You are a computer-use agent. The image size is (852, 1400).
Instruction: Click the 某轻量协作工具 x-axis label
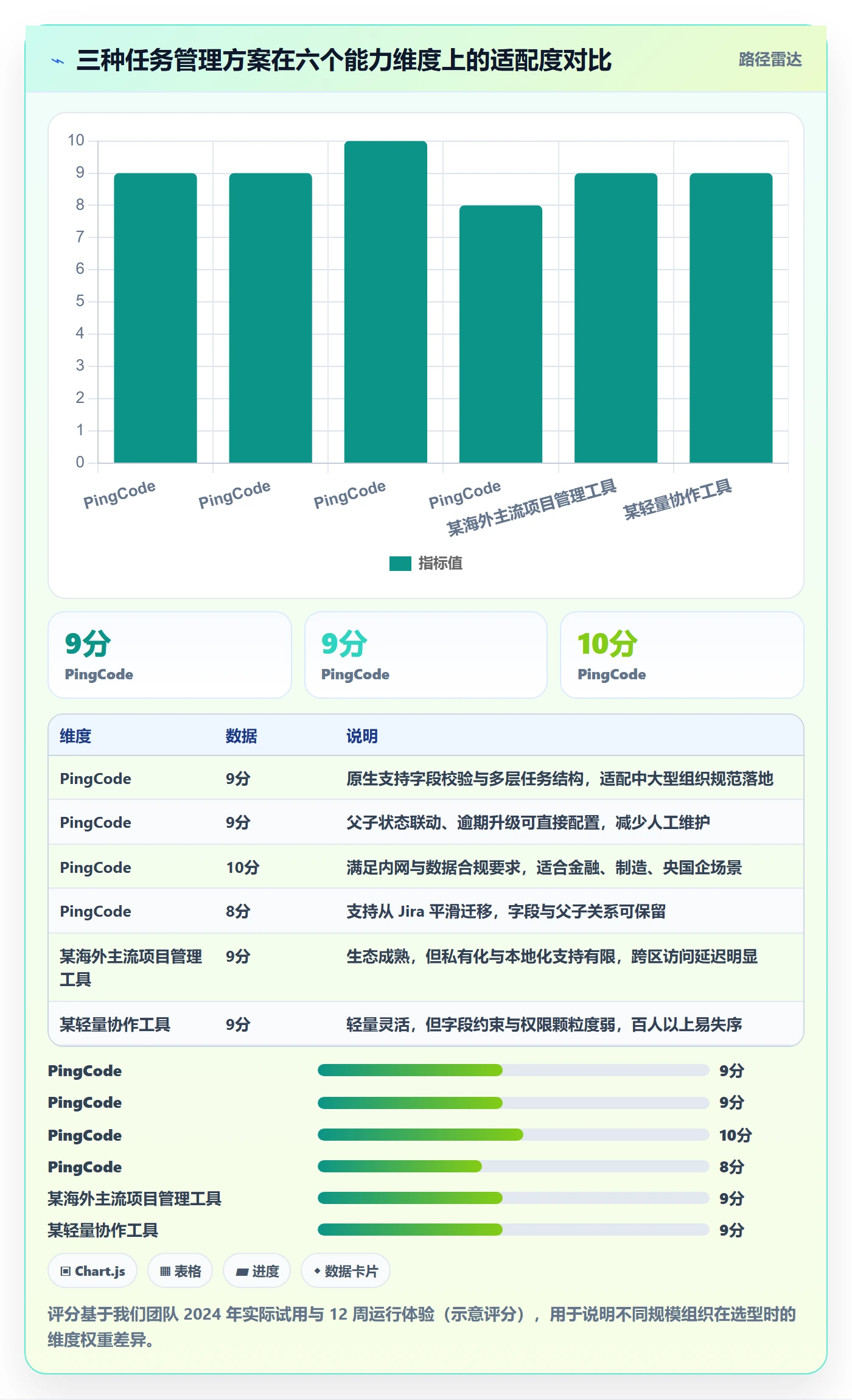click(x=677, y=499)
